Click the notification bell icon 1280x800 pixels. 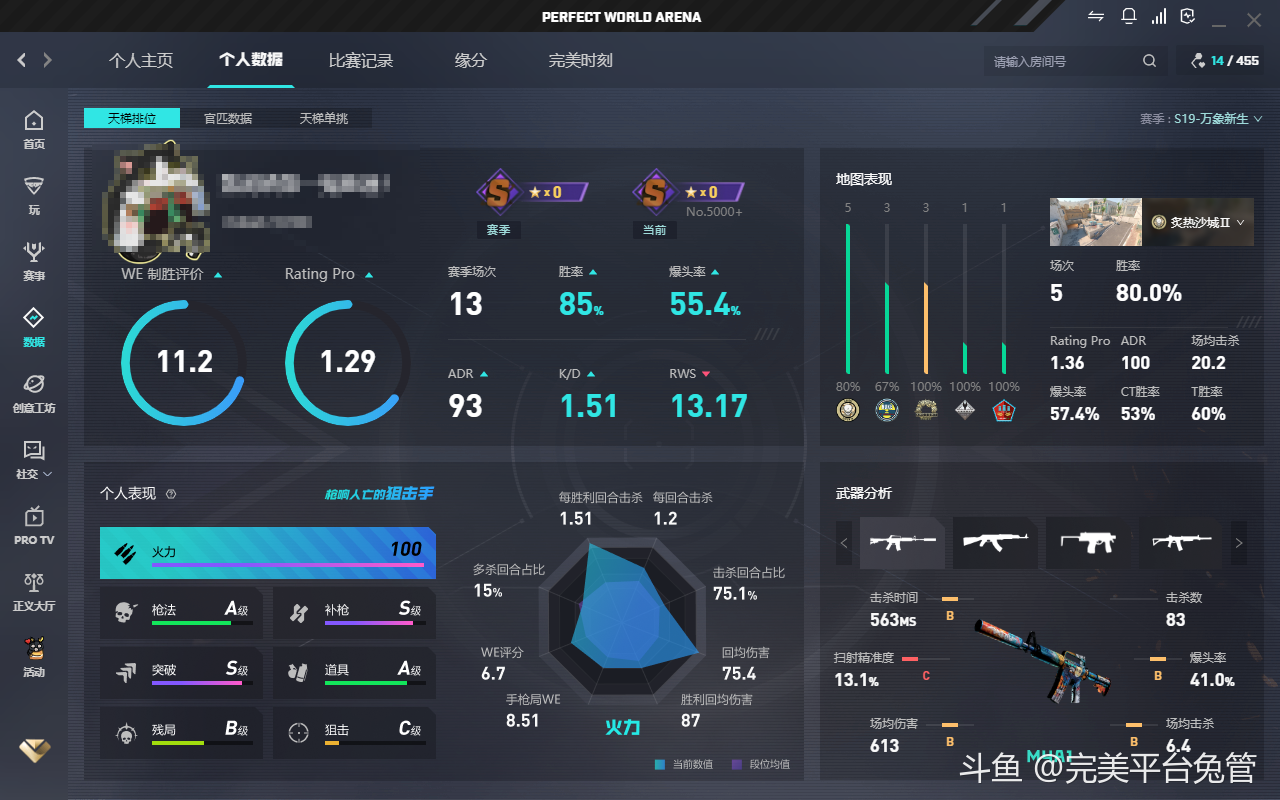1129,17
